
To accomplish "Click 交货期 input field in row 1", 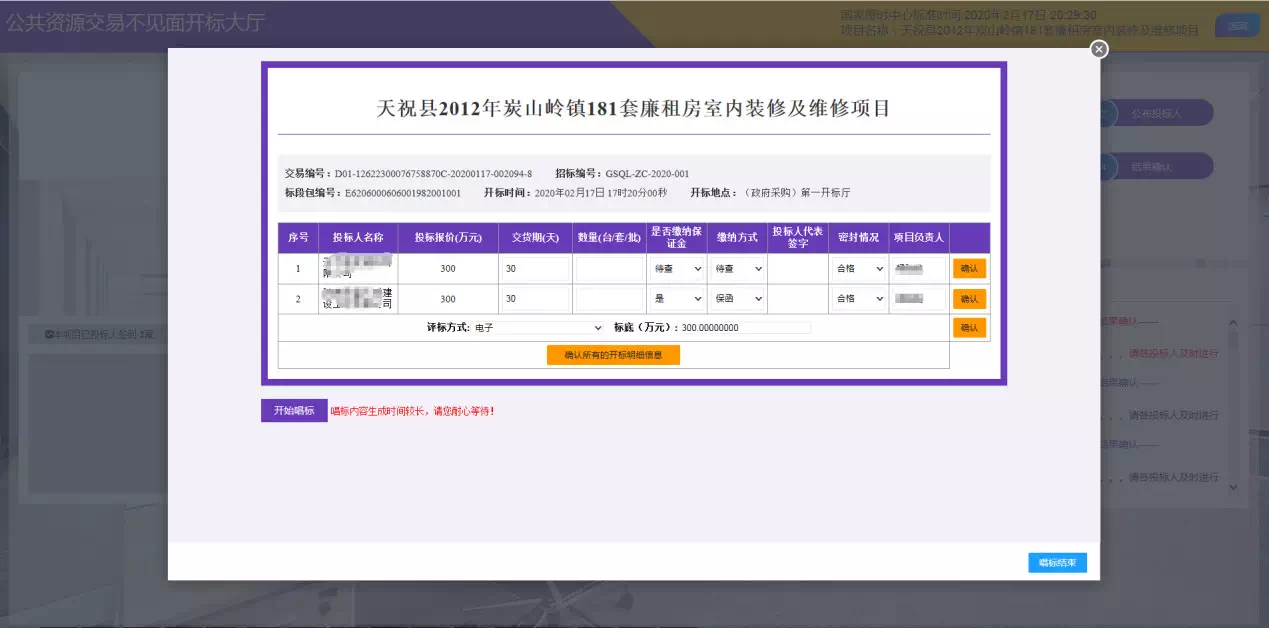I will coord(535,269).
